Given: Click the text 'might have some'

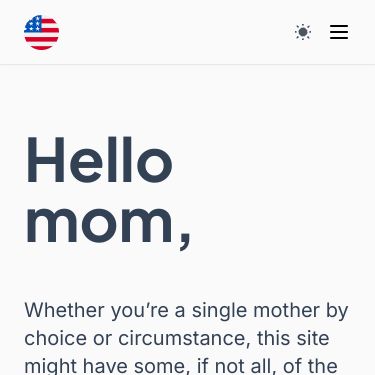Looking at the screenshot, I should [105, 366].
